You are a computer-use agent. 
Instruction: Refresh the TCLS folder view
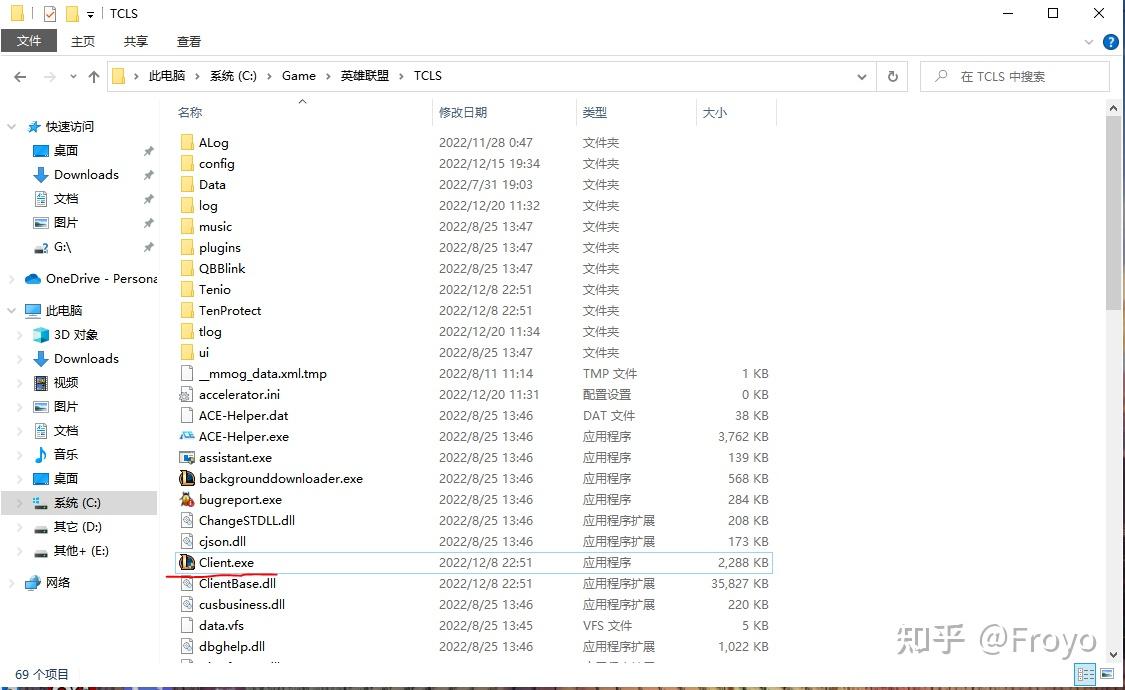892,76
